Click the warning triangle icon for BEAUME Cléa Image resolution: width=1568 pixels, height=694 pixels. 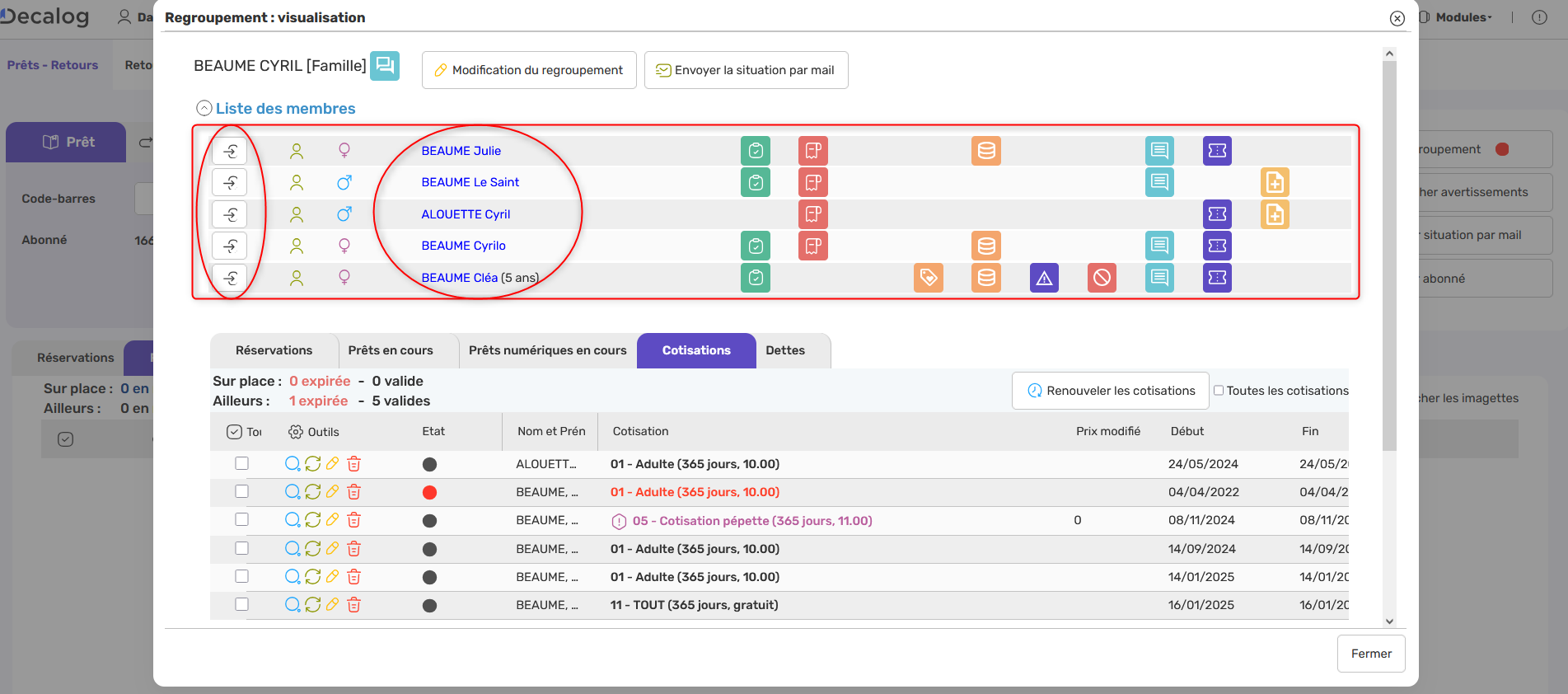click(x=1044, y=278)
